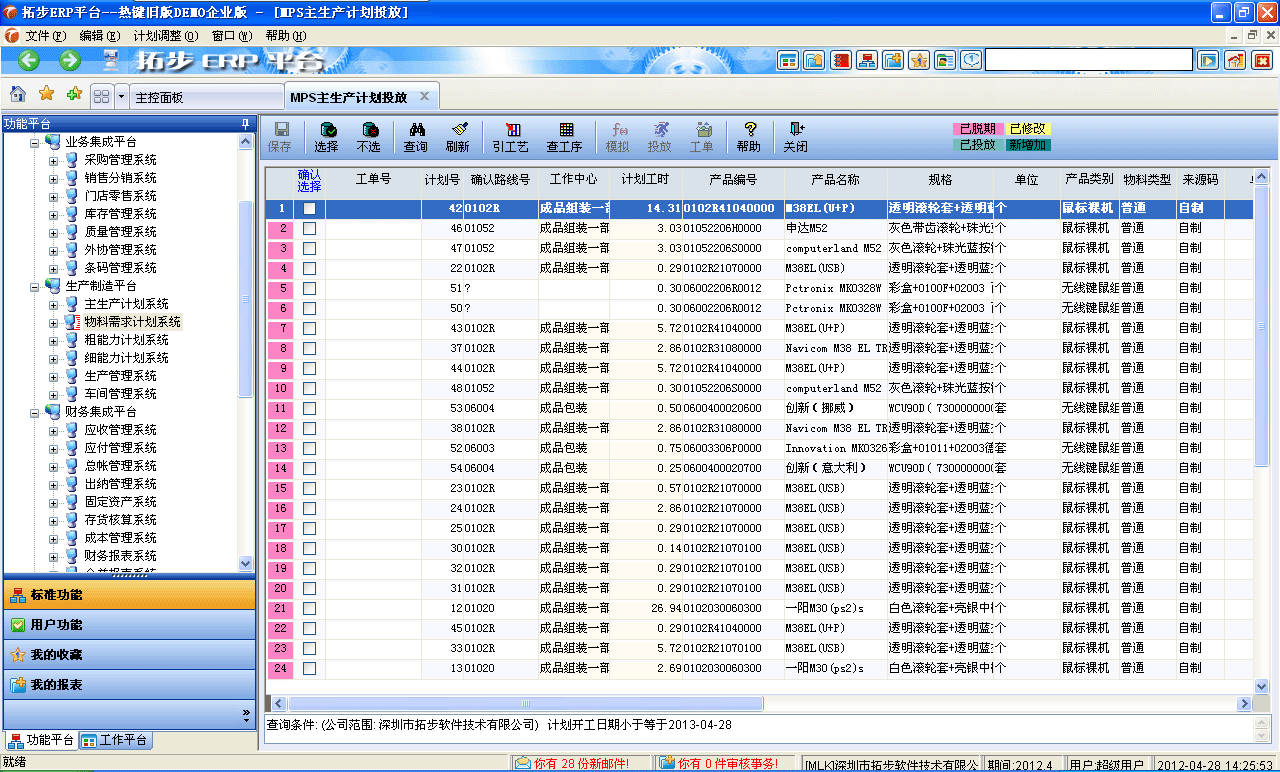This screenshot has height=772, width=1280.
Task: Refresh the plan list with 刷新
Action: 459,133
